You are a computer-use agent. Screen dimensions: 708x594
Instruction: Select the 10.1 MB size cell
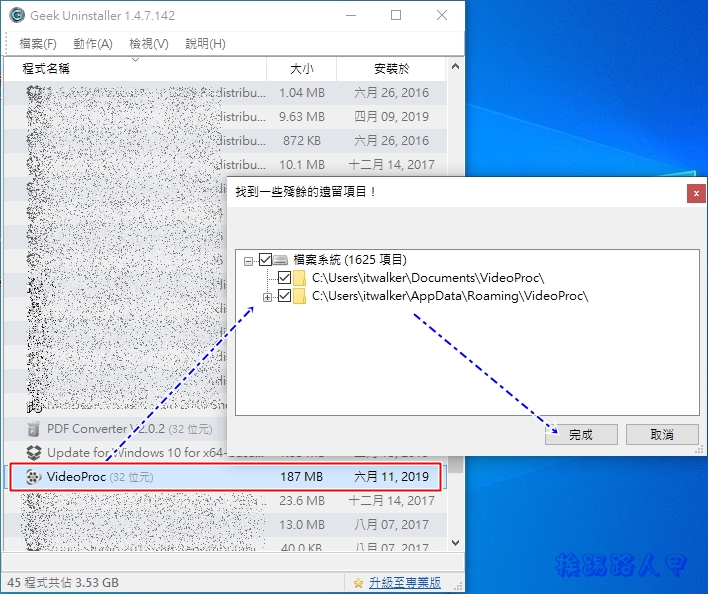[x=302, y=165]
